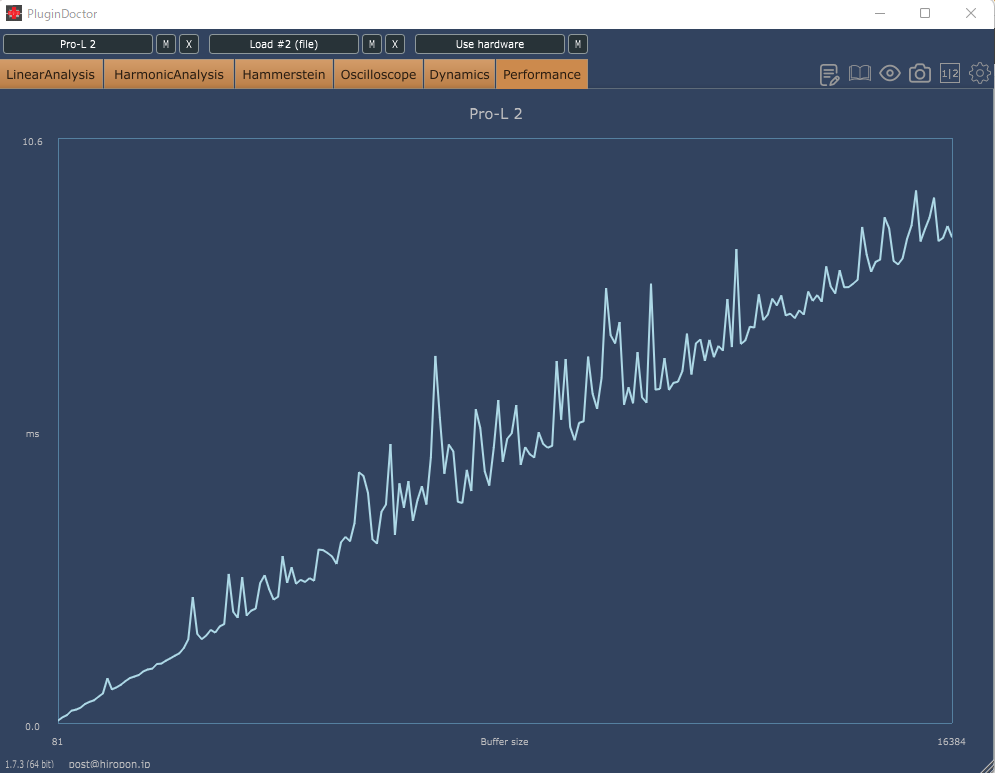The image size is (995, 773).
Task: Click the M button next to Use hardware
Action: point(577,44)
